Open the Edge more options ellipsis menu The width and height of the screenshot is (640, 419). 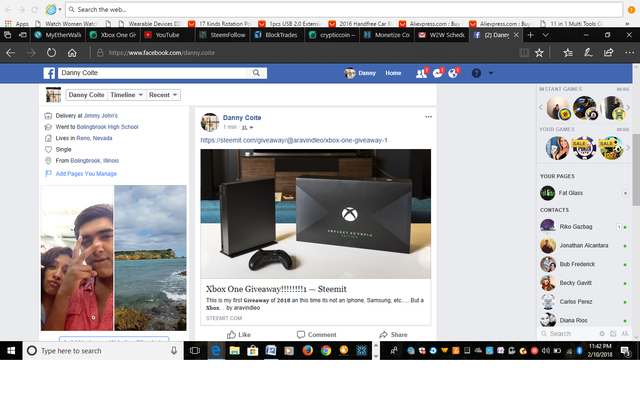[x=629, y=53]
